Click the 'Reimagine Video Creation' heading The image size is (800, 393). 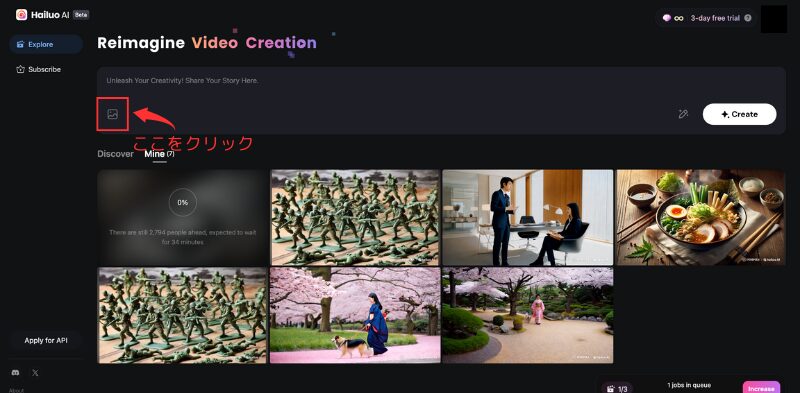tap(207, 43)
